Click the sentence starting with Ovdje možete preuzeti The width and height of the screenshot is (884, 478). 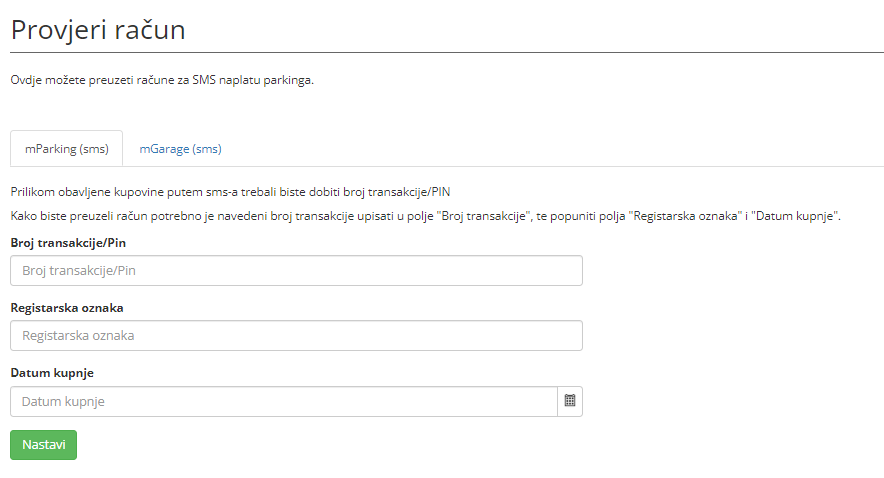162,80
